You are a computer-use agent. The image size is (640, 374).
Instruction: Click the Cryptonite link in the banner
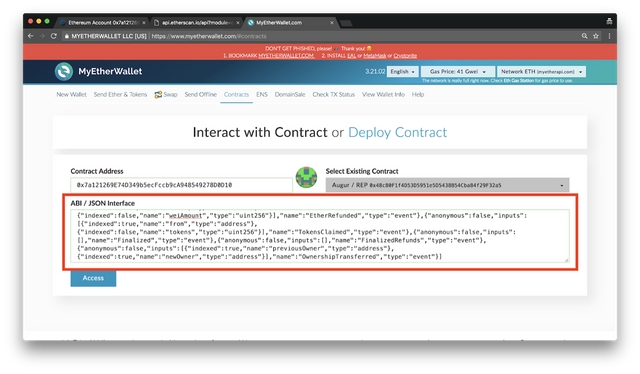[405, 56]
